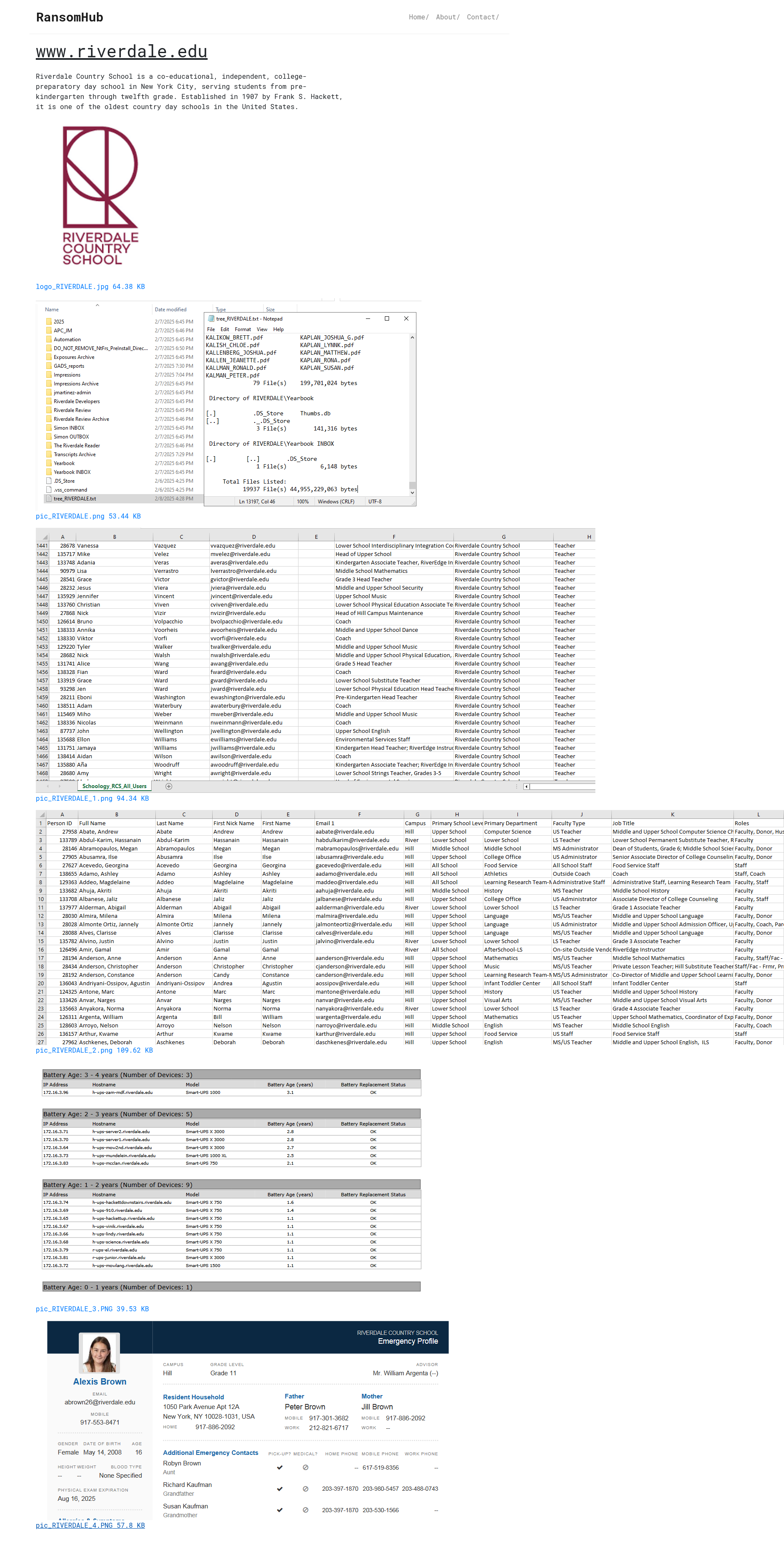Open pic_RIVERDALE_2.png 109.62 KB file link
Screen dimensions: 784x1564
click(x=94, y=1051)
